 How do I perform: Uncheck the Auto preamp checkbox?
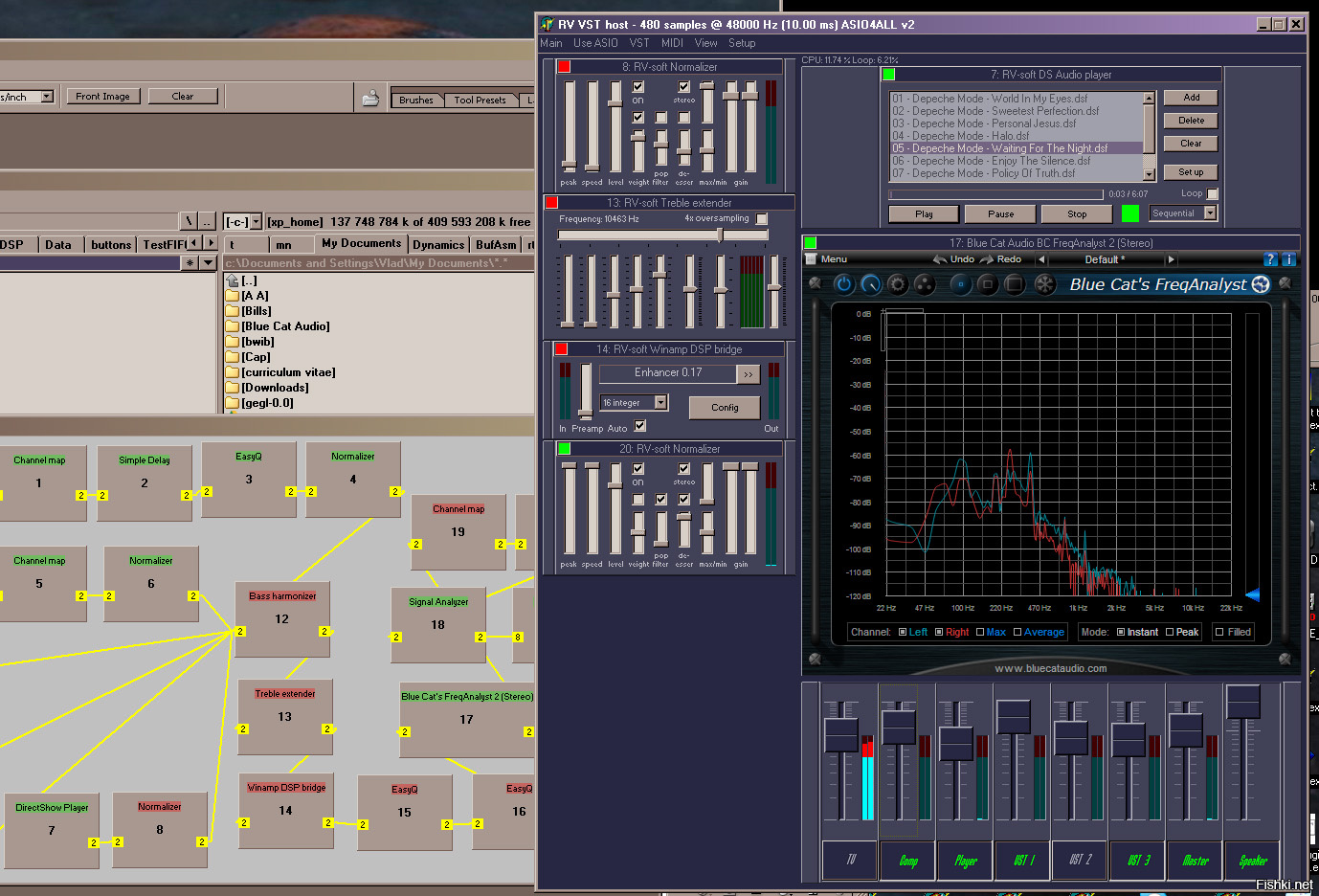pos(640,426)
